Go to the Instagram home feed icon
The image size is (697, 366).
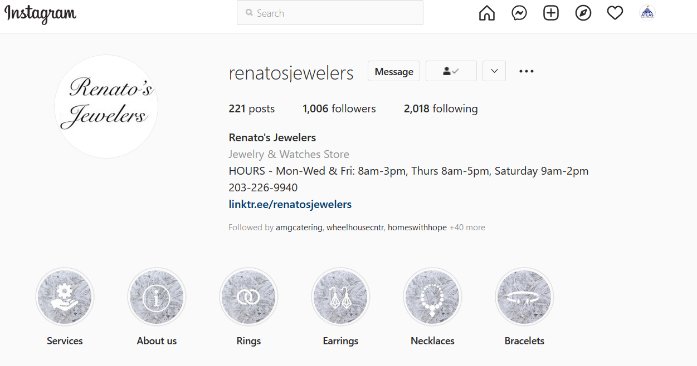click(487, 13)
